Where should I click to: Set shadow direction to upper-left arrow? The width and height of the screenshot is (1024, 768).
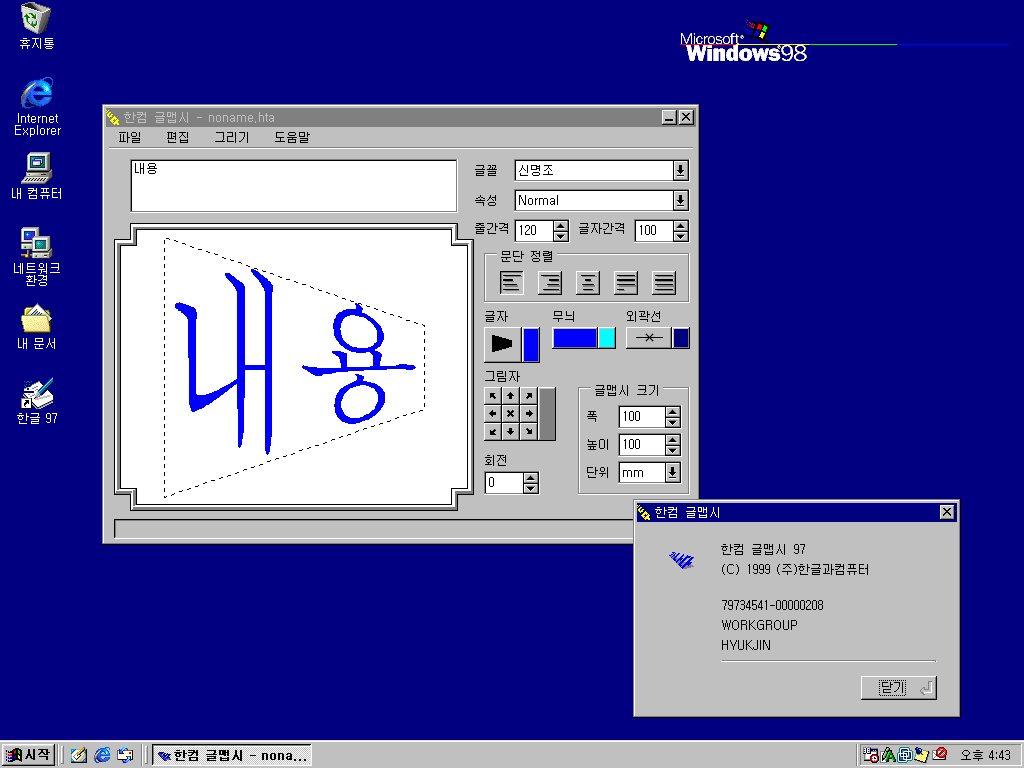(492, 396)
